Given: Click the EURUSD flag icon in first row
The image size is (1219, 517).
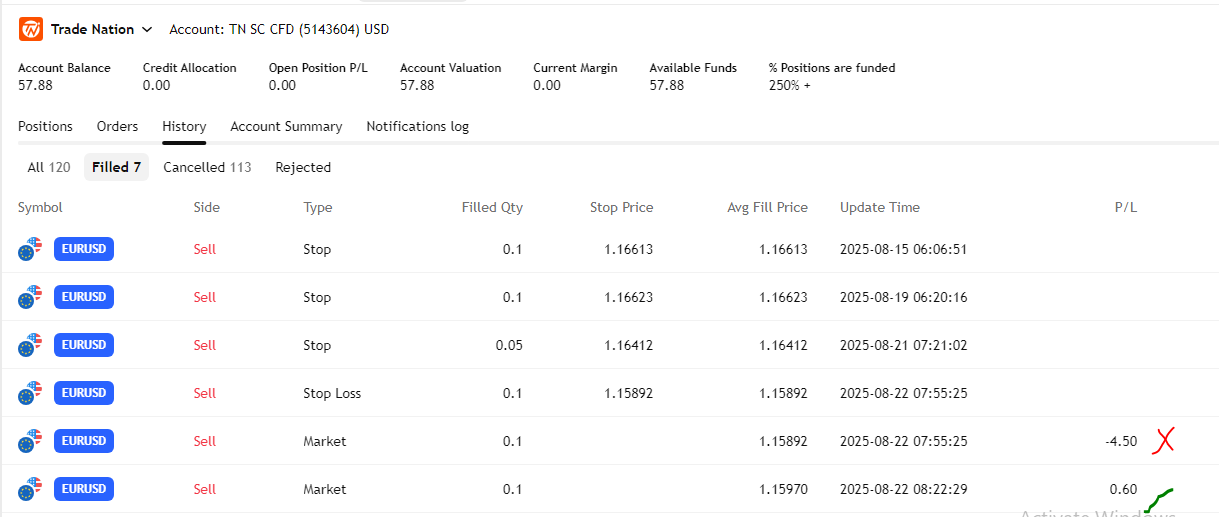Looking at the screenshot, I should coord(31,249).
